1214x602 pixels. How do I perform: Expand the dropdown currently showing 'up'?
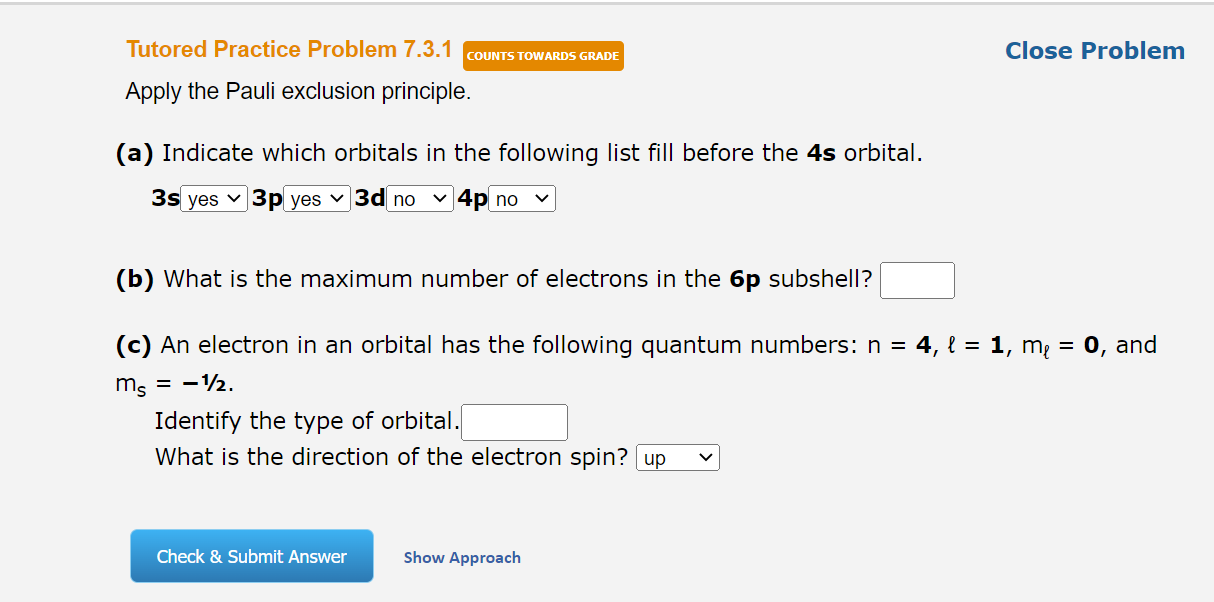678,457
